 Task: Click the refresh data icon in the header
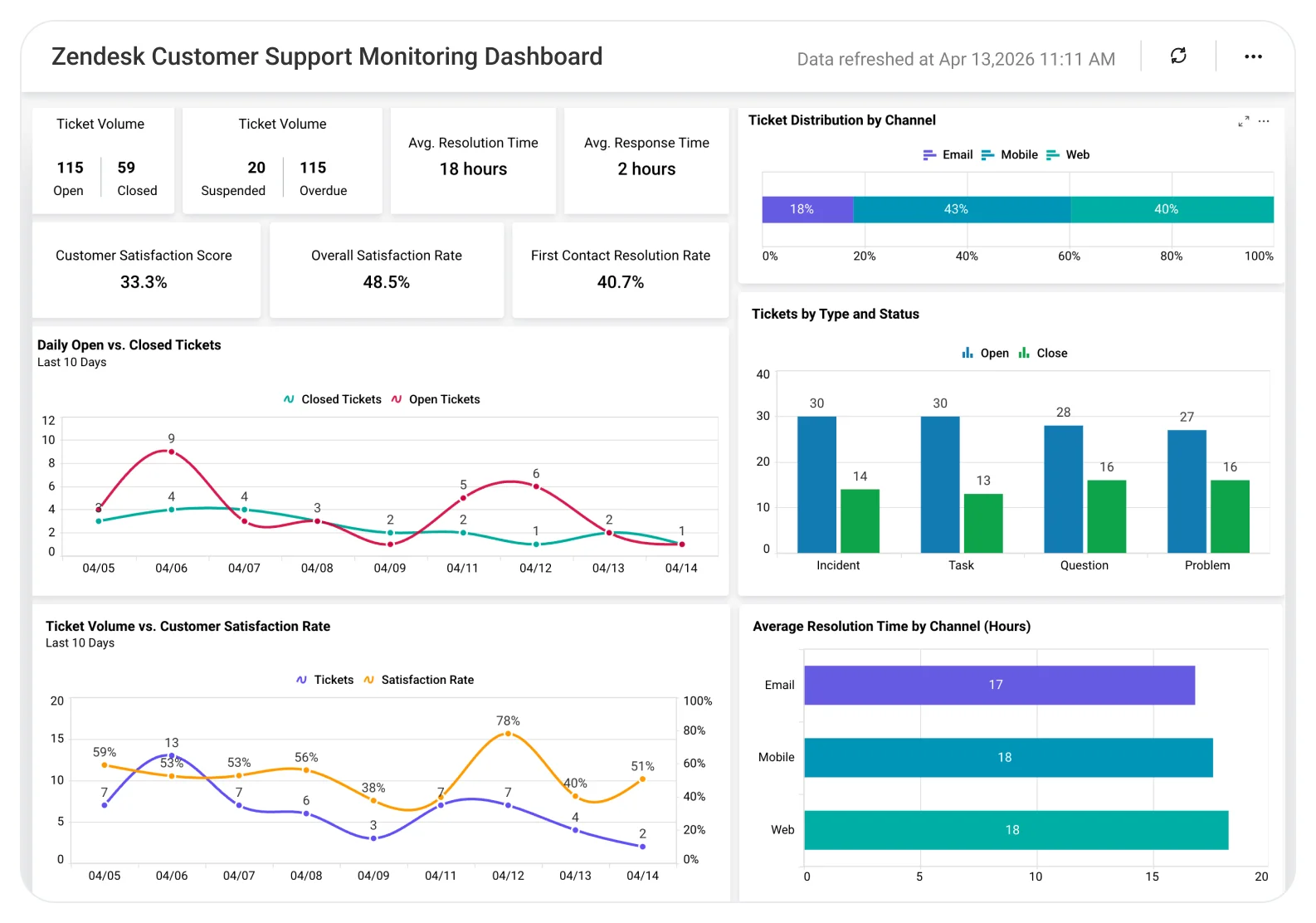coord(1178,56)
